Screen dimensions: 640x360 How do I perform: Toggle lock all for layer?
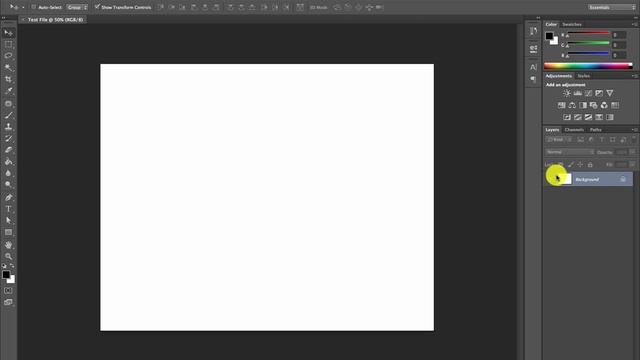pos(590,164)
